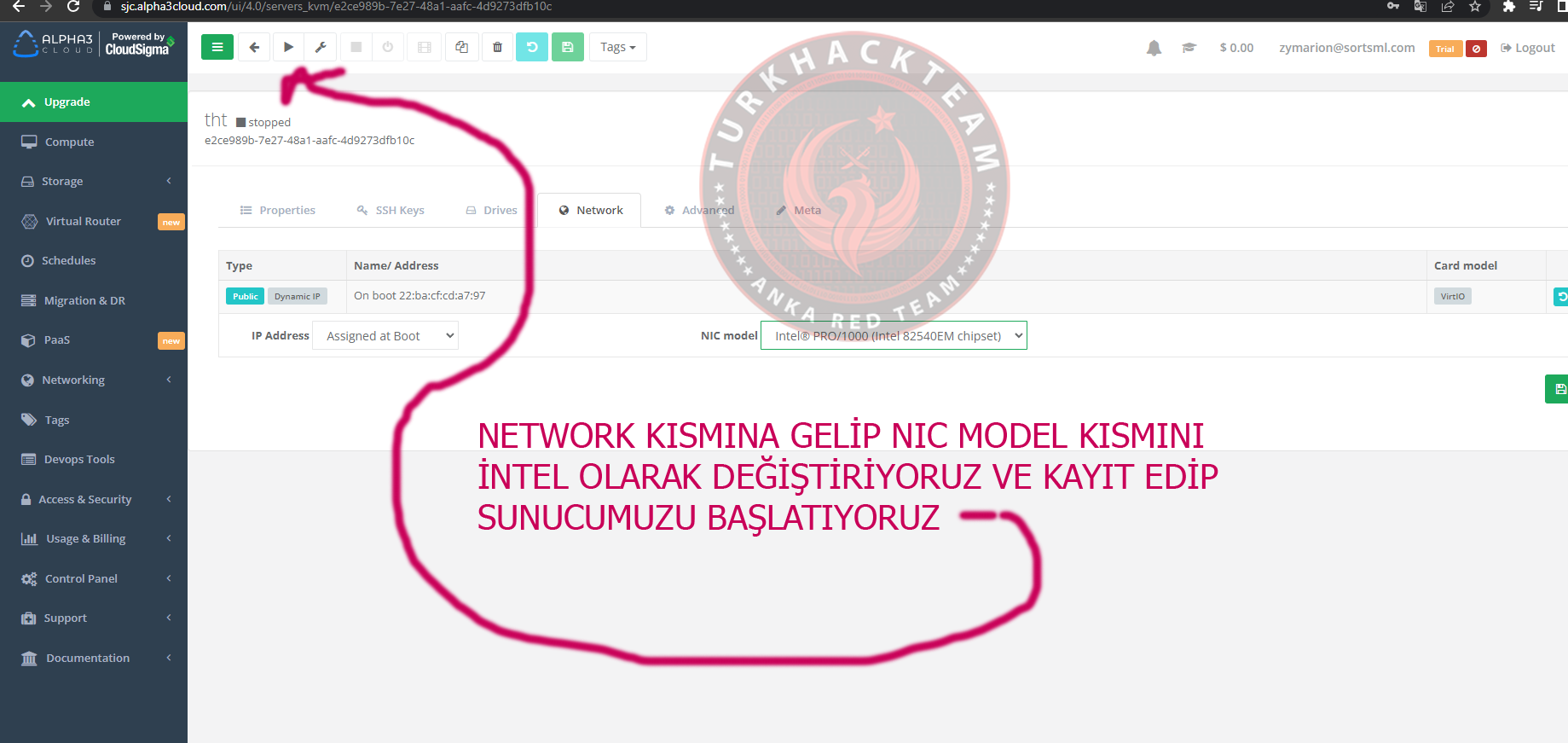
Task: Open Documentation in the sidebar
Action: pos(88,658)
